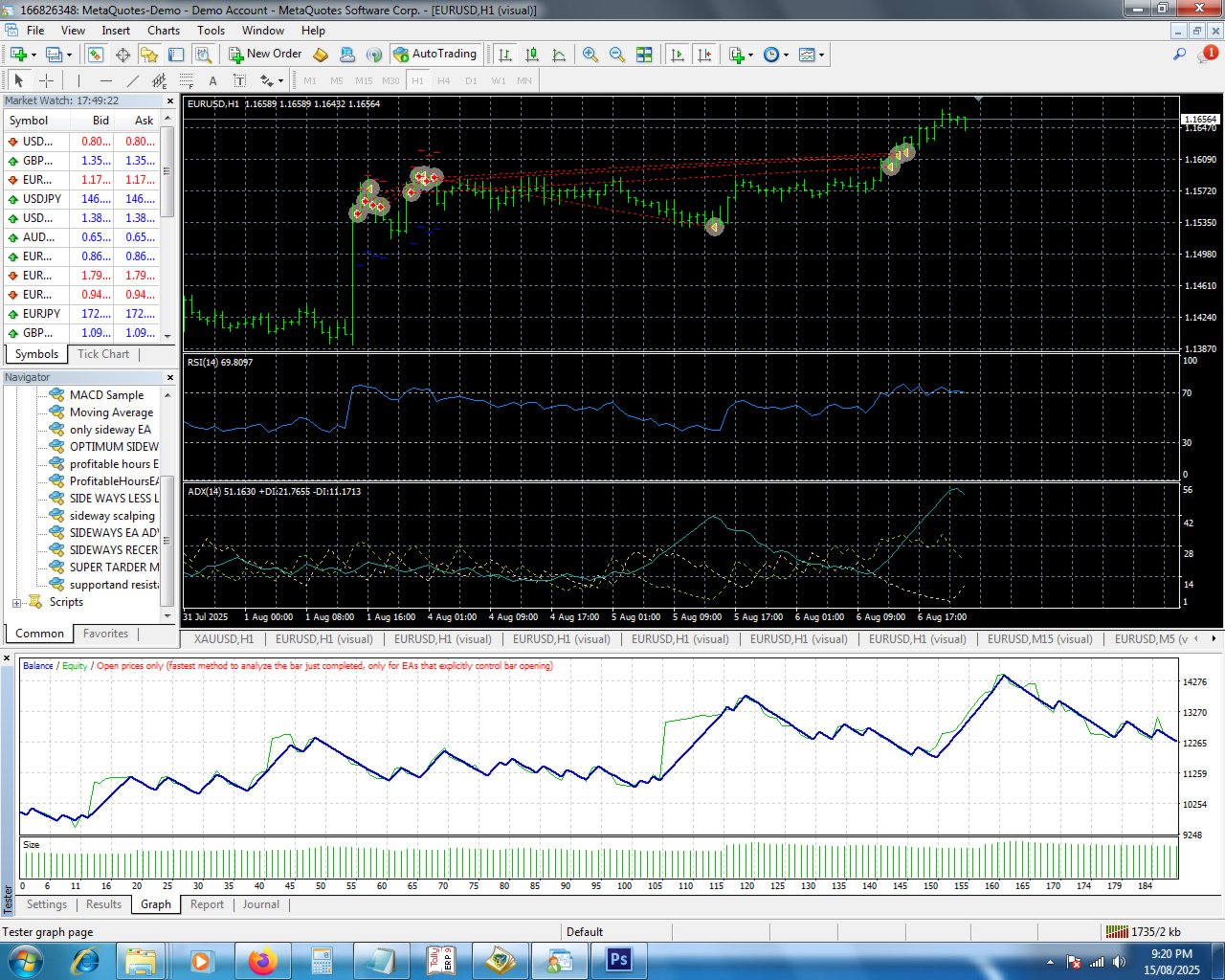
Task: Open the Templates dropdown
Action: [x=812, y=55]
